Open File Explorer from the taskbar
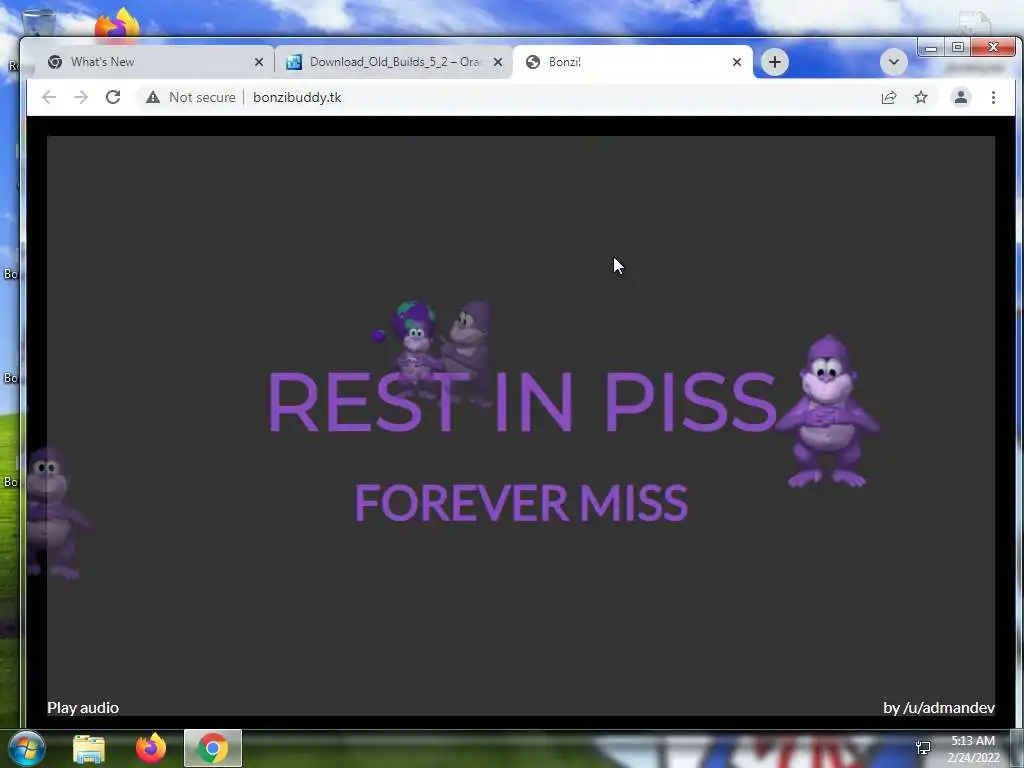The width and height of the screenshot is (1024, 768). coord(89,749)
